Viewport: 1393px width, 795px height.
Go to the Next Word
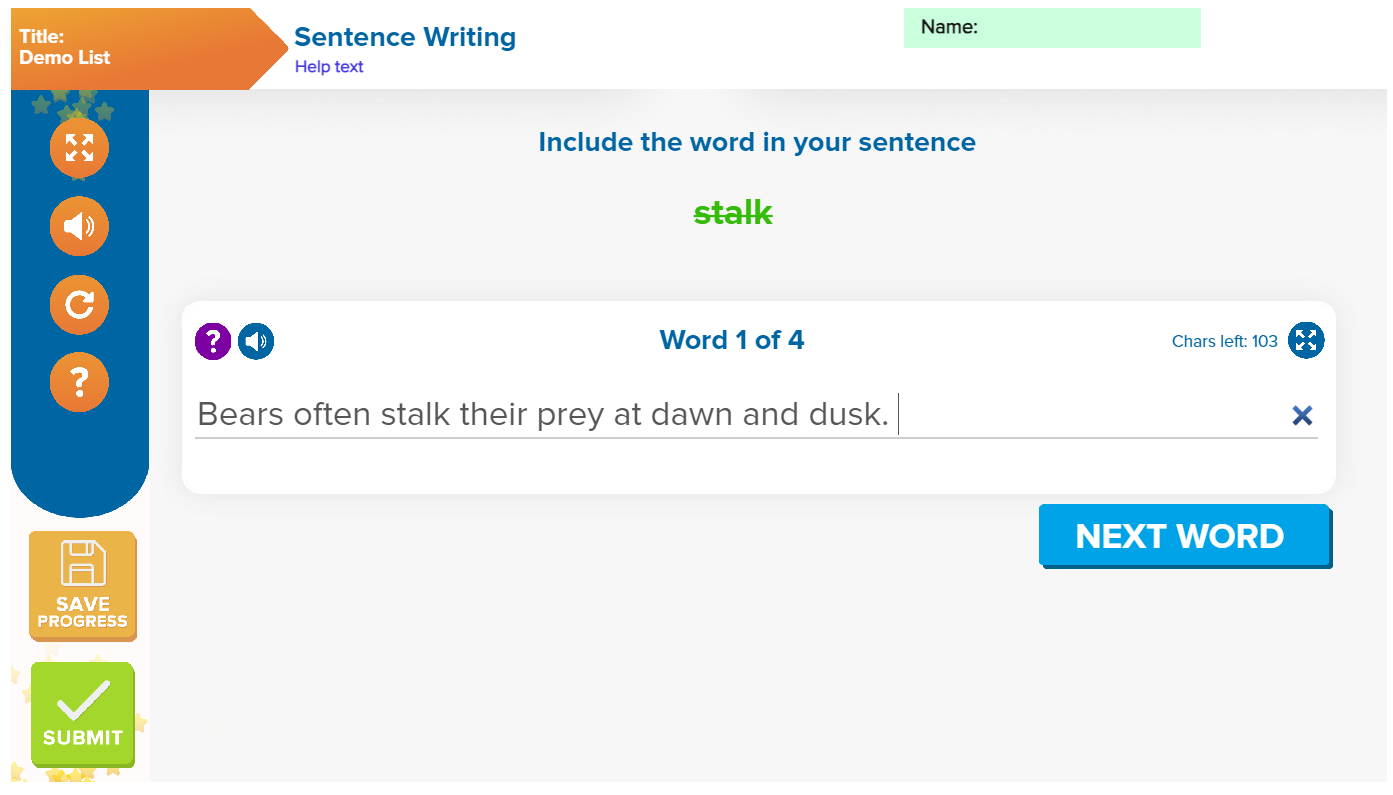pyautogui.click(x=1183, y=536)
